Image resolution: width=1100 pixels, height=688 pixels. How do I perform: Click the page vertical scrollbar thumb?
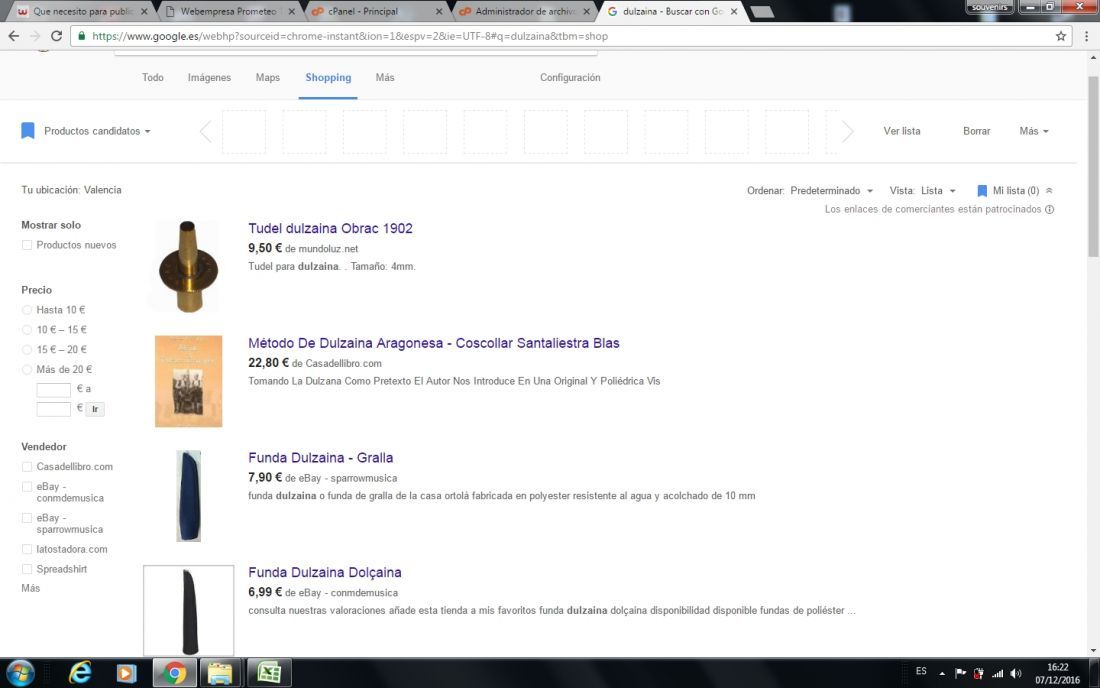click(x=1093, y=166)
